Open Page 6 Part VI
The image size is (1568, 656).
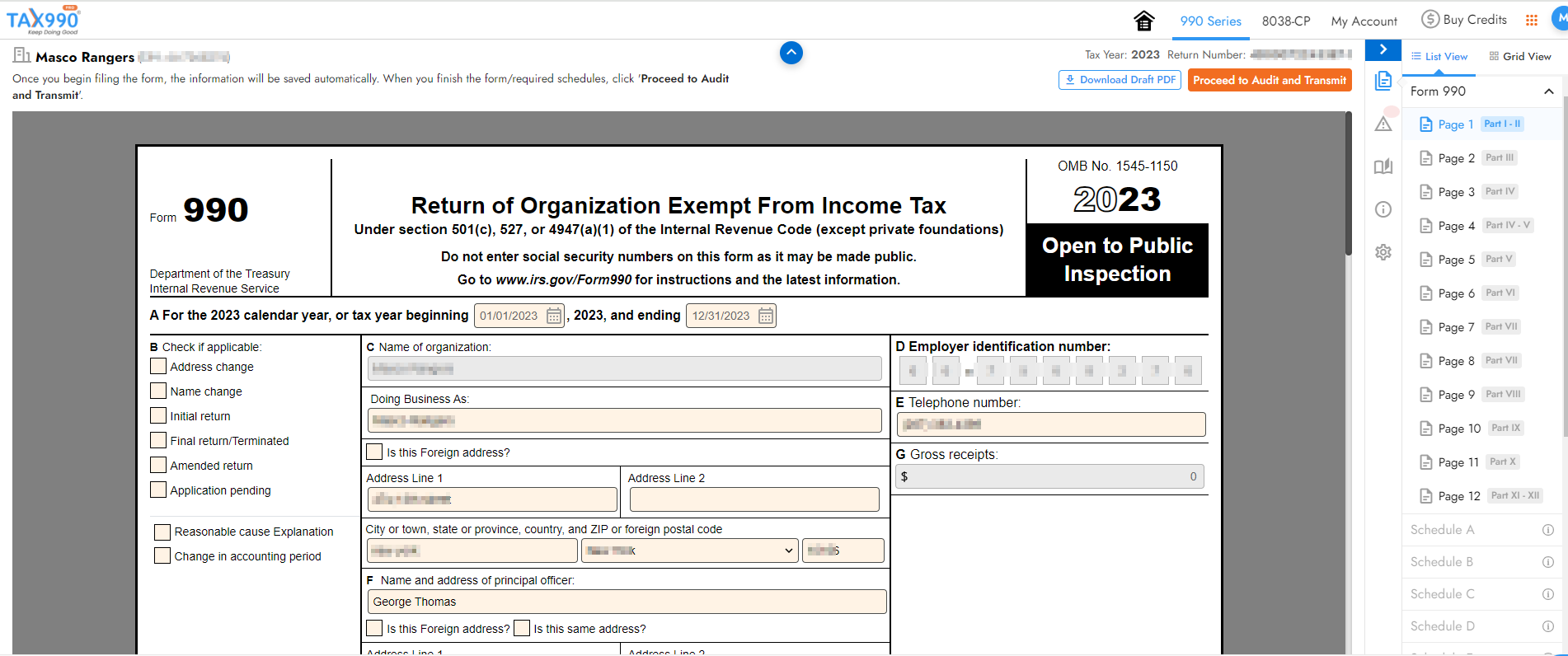click(1481, 293)
